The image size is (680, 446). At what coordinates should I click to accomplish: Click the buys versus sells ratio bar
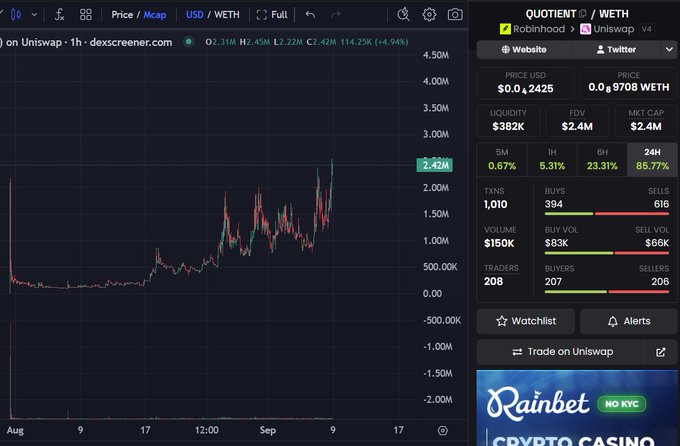607,214
